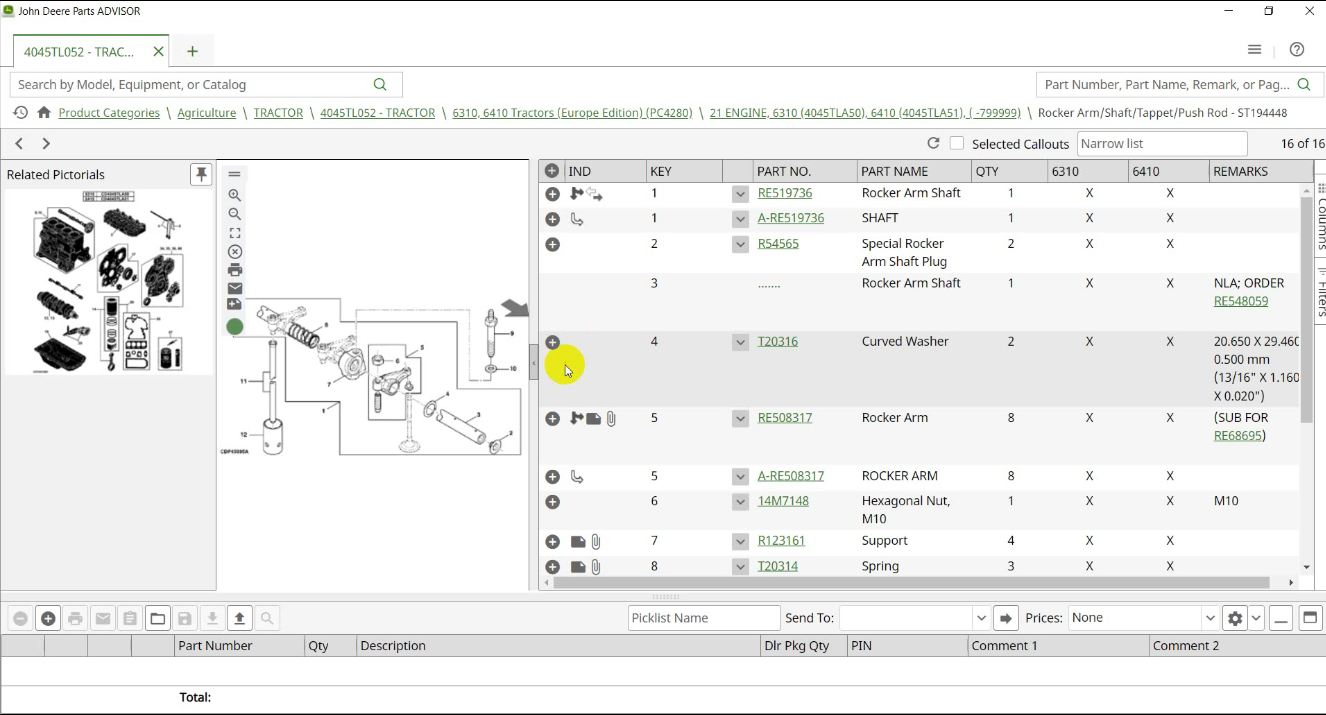Open the Prices dropdown
The height and width of the screenshot is (715, 1326).
click(1210, 619)
